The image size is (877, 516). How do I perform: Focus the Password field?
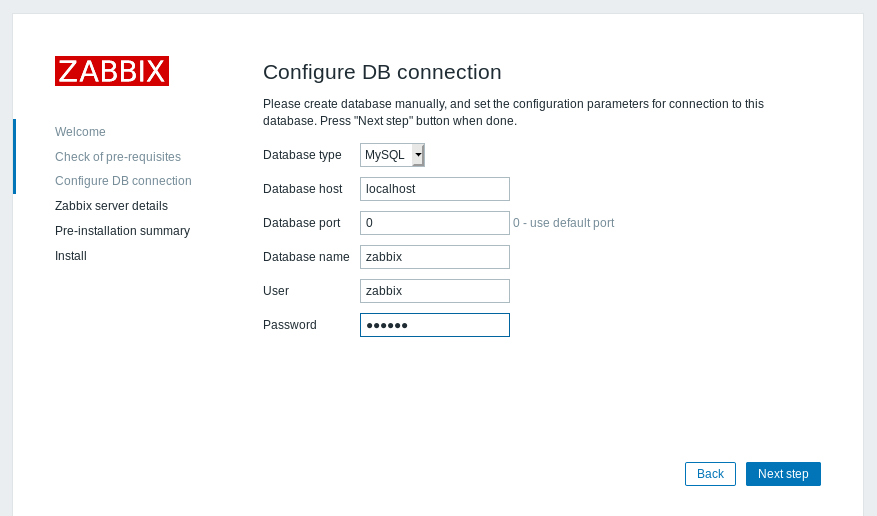[x=435, y=325]
